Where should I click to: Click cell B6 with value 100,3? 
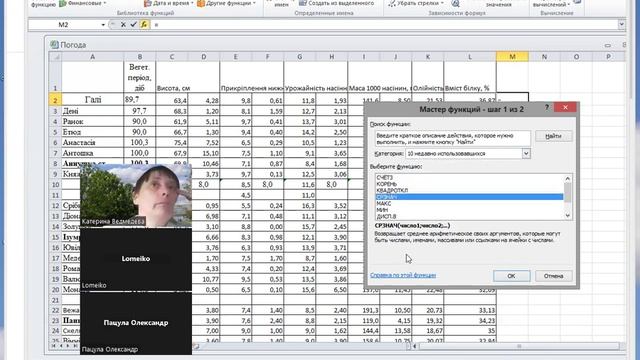[140, 142]
